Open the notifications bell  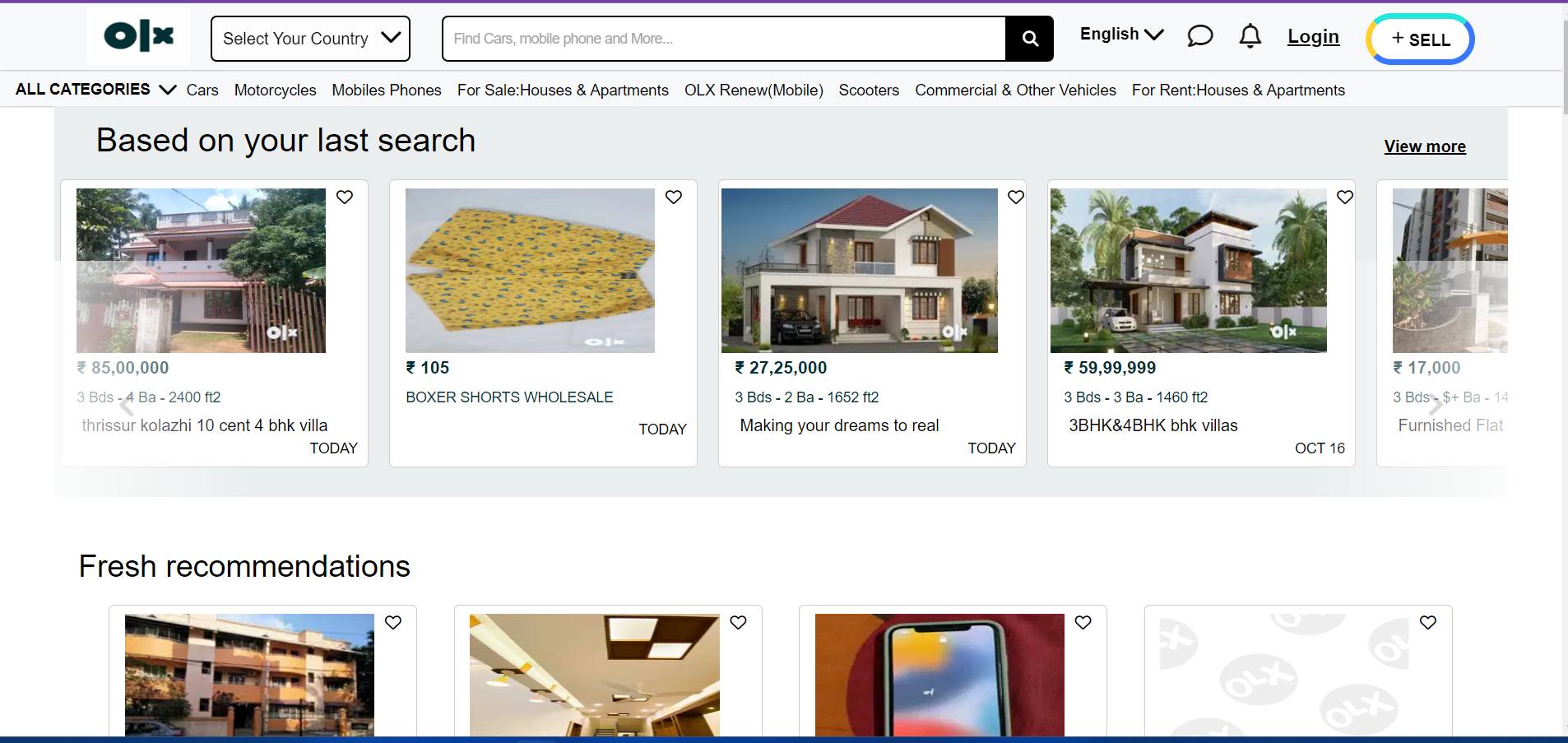tap(1250, 36)
